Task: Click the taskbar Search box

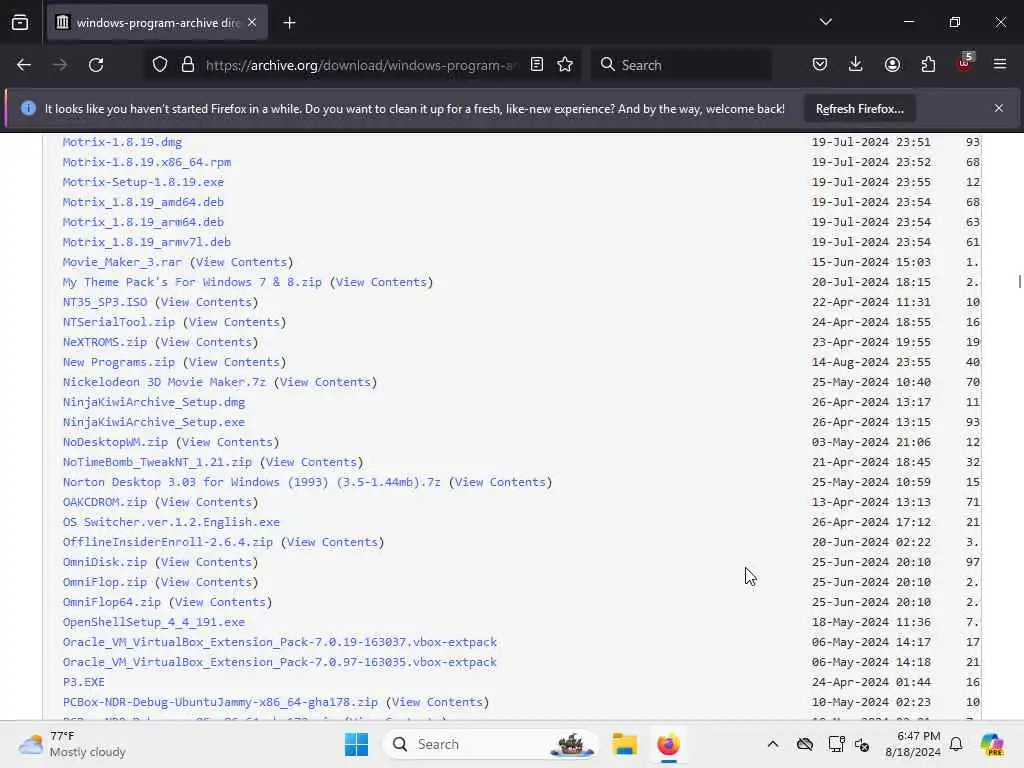Action: [x=491, y=744]
